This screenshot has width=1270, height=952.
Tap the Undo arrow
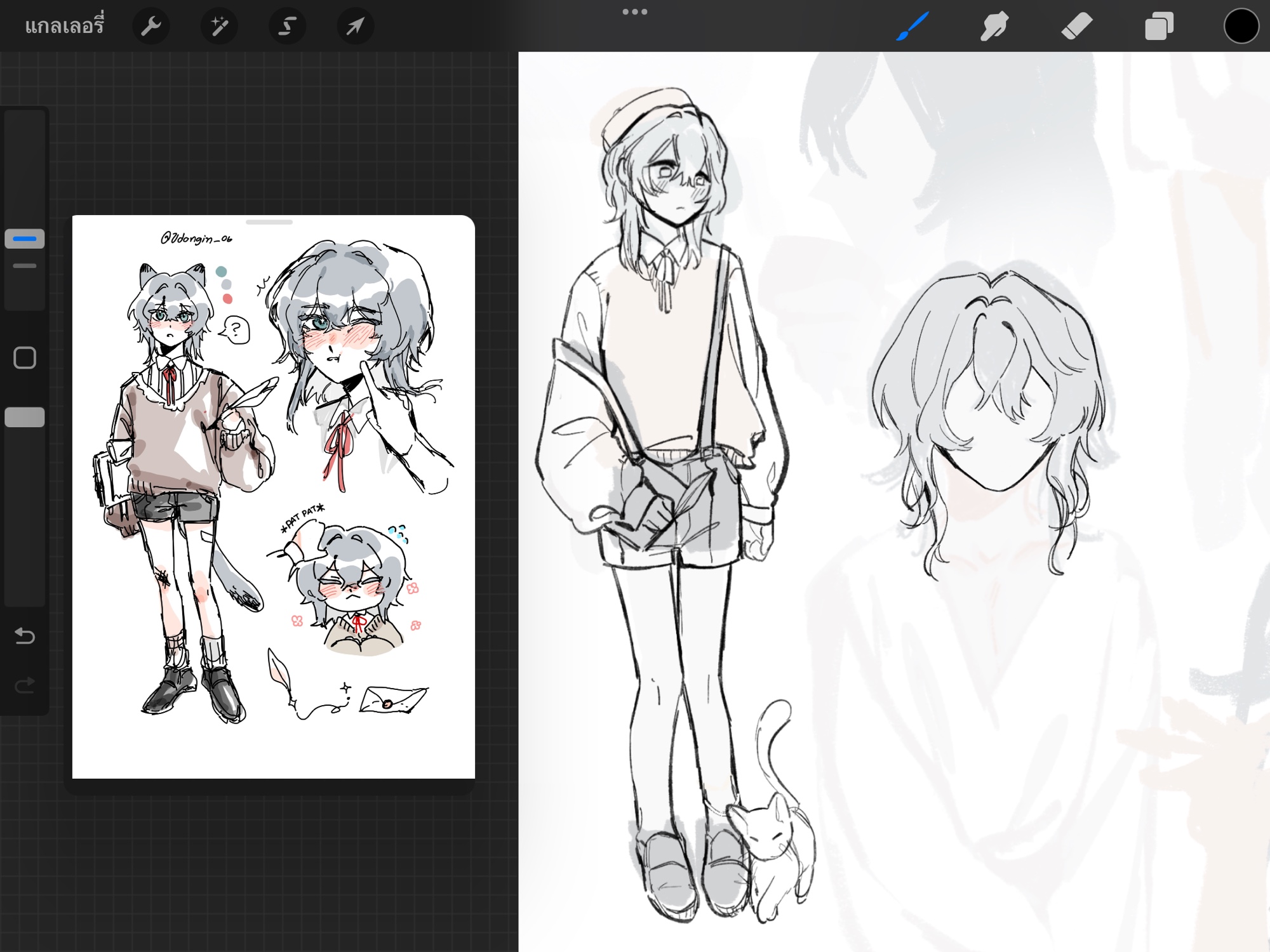[25, 635]
